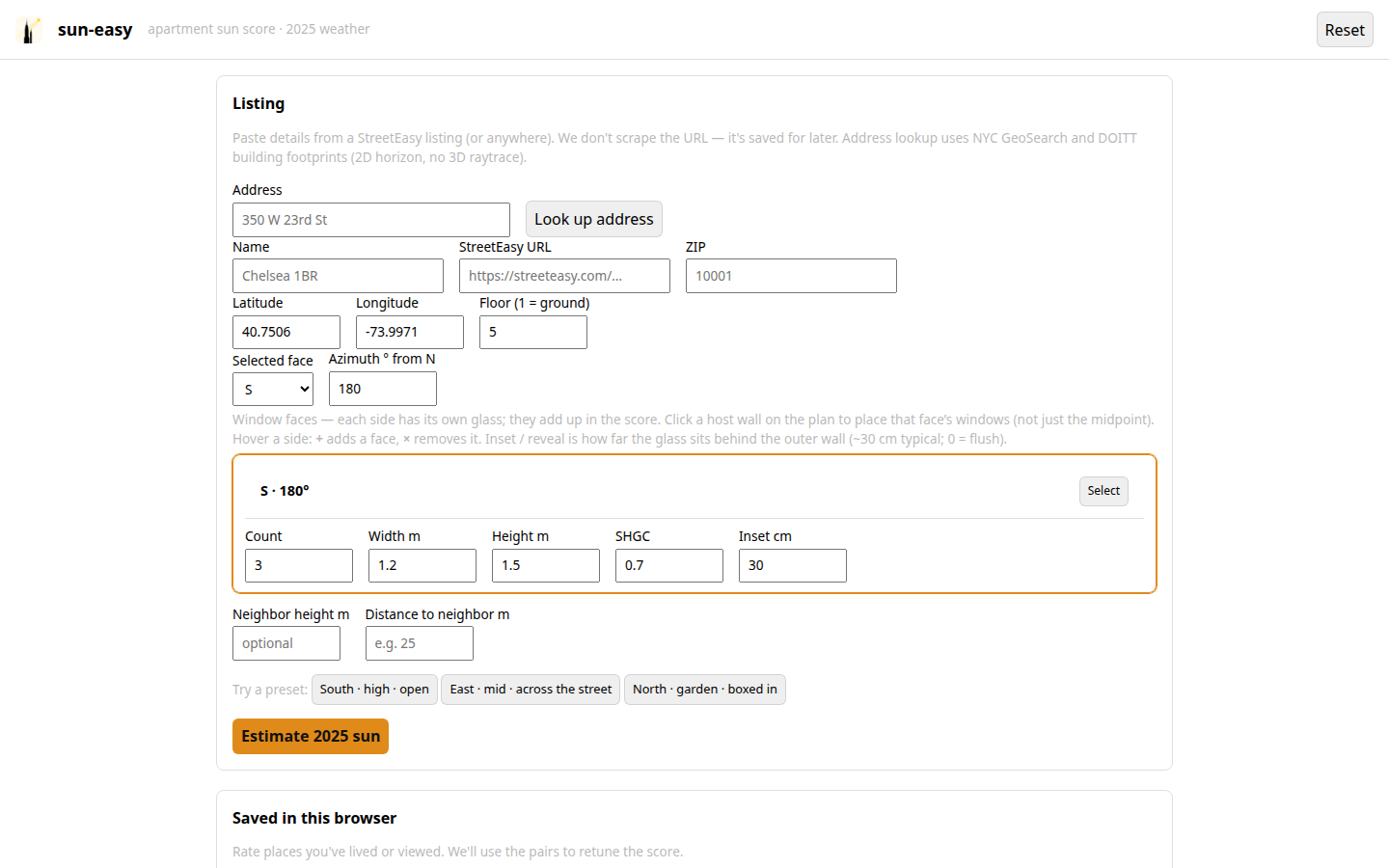Click the S · 180° face heading
1389x868 pixels.
point(285,491)
